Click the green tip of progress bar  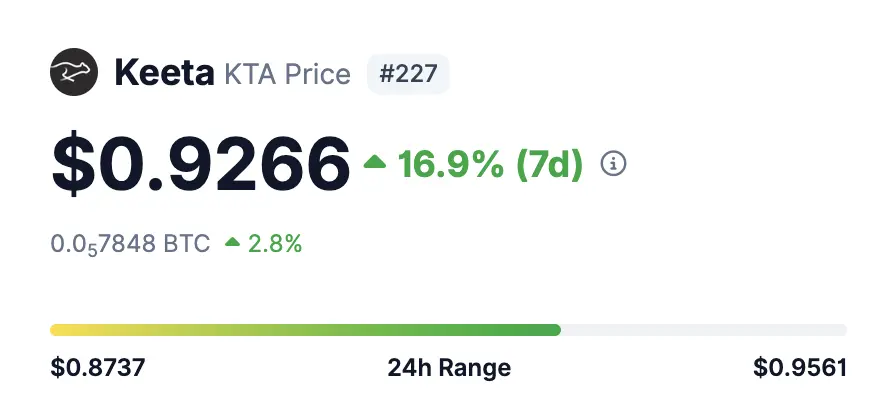pos(553,330)
